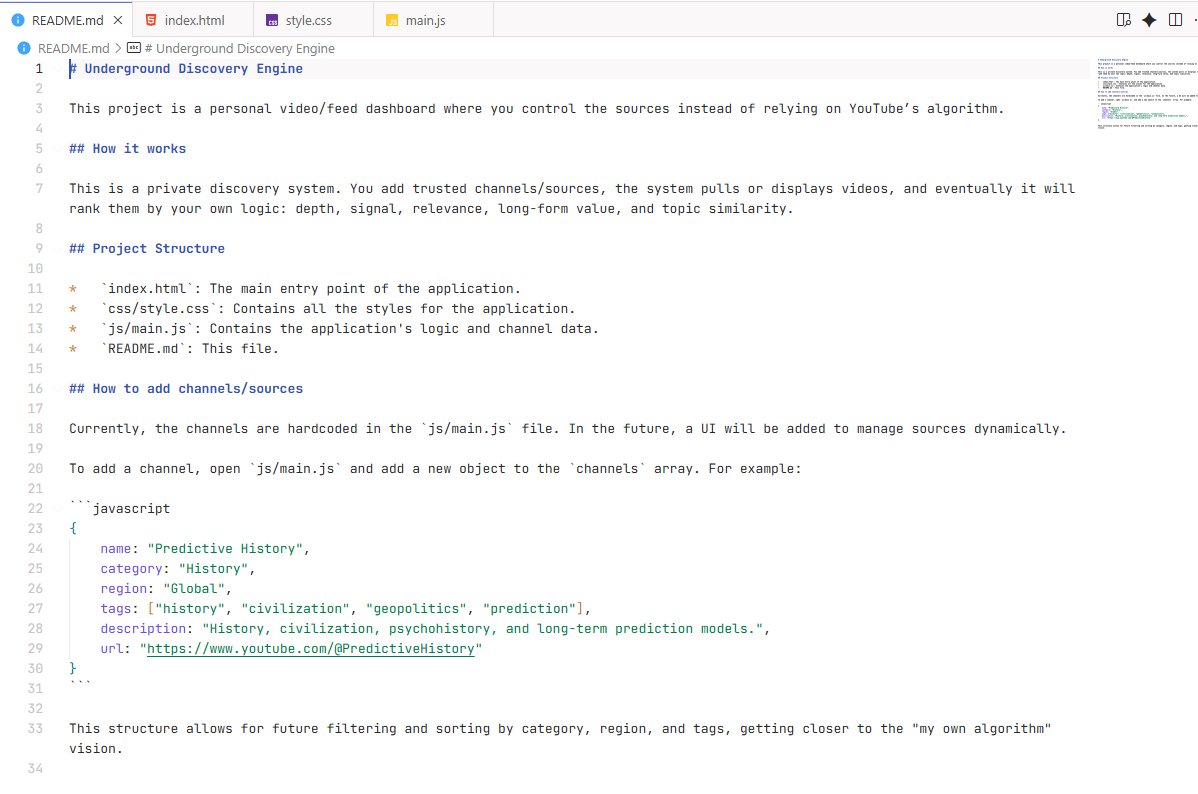Click line number 22 in the gutter

pos(35,509)
